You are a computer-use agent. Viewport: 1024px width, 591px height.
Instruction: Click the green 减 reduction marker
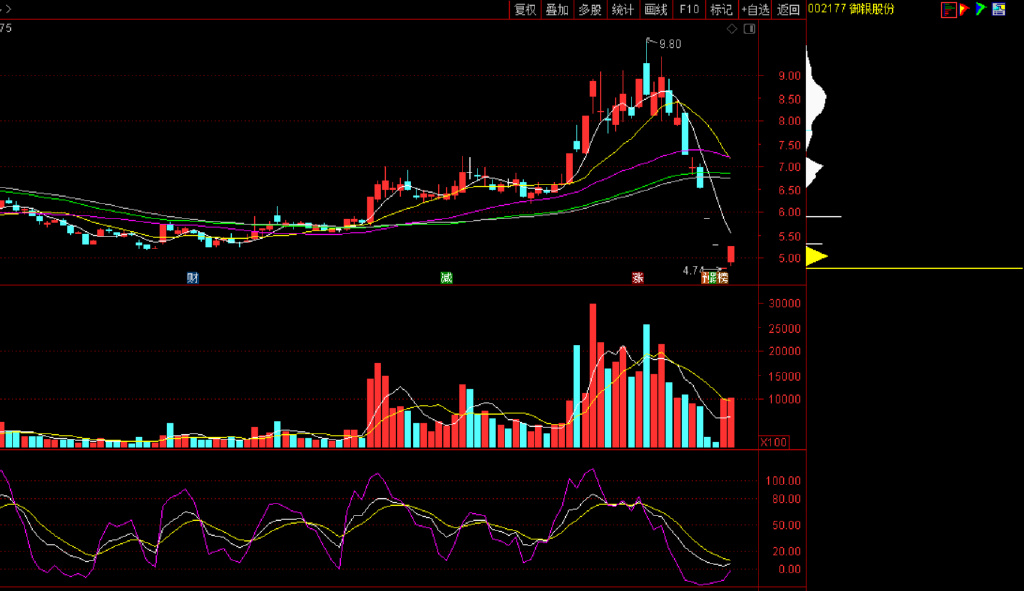click(x=446, y=278)
